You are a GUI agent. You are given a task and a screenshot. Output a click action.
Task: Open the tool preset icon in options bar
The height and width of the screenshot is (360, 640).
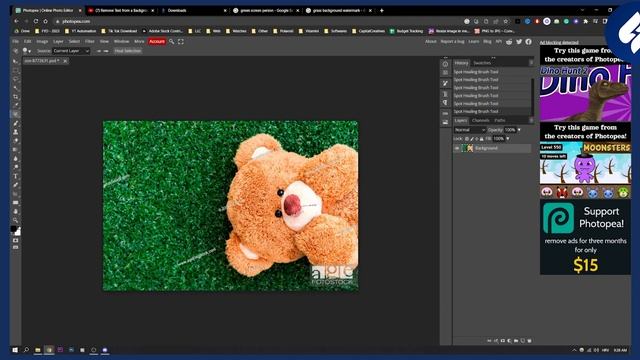[16, 51]
